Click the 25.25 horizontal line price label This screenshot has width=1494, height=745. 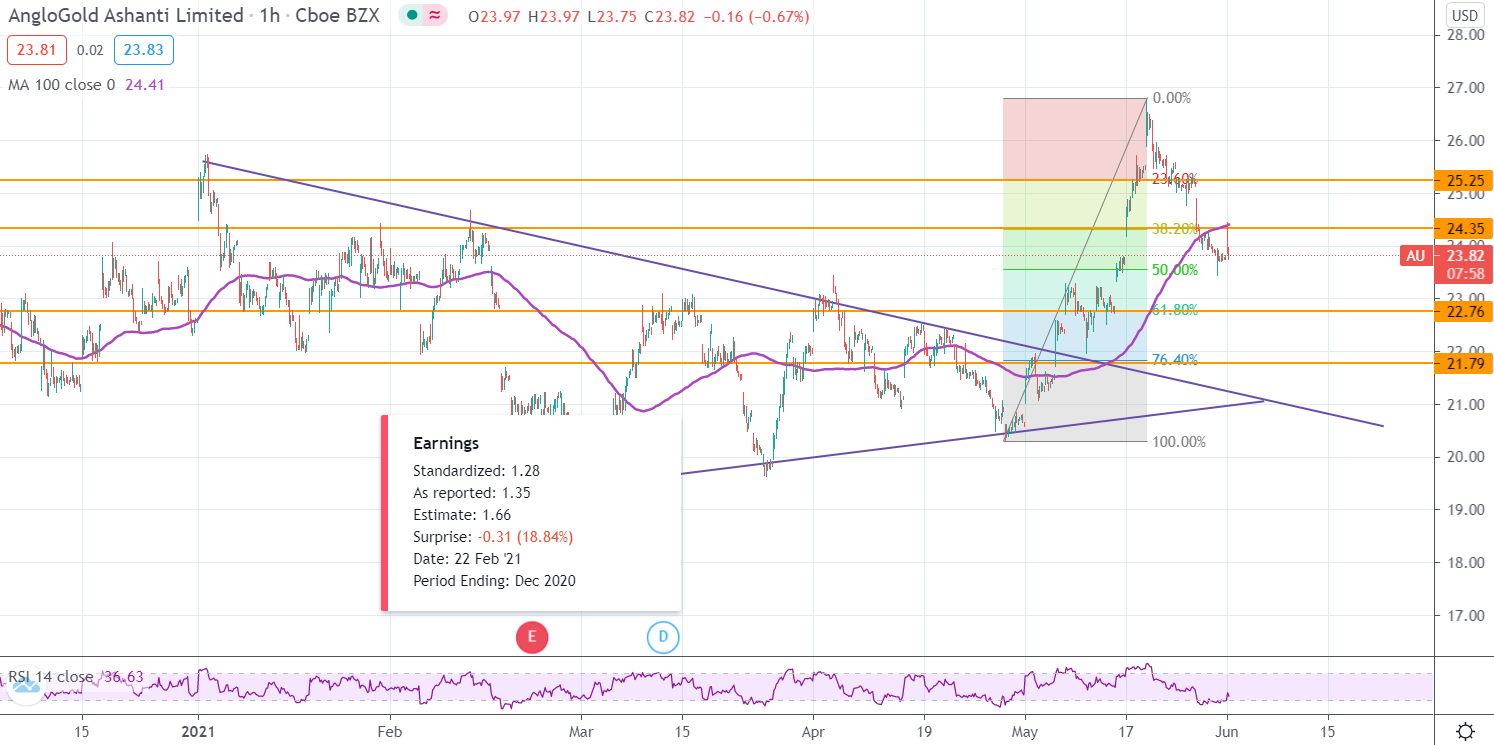[1463, 181]
